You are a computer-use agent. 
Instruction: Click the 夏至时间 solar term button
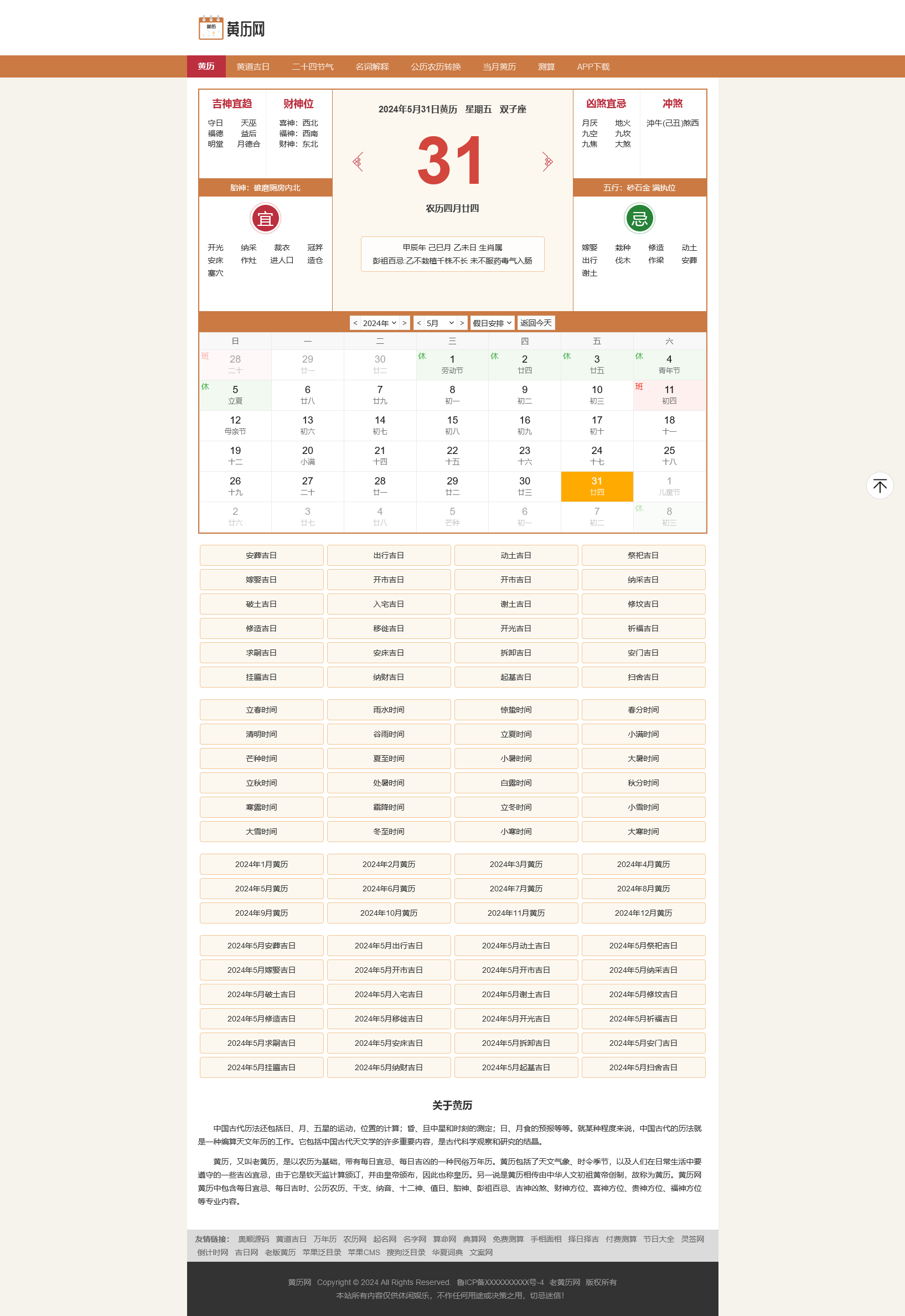(389, 758)
